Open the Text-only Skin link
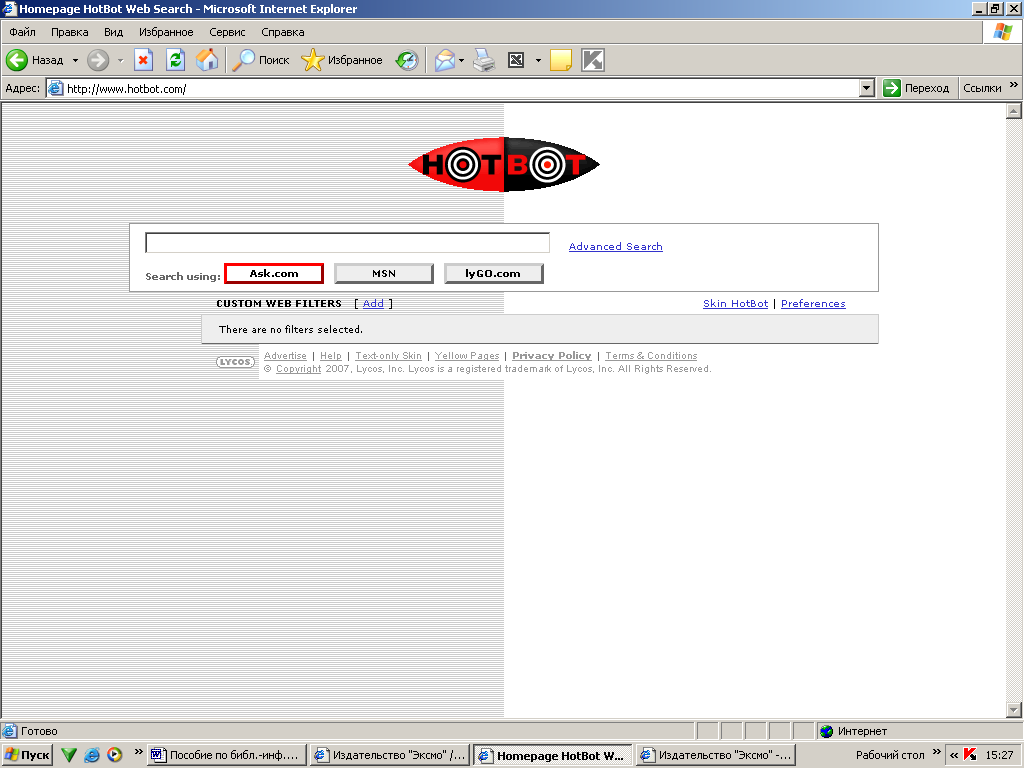Image resolution: width=1024 pixels, height=768 pixels. click(389, 356)
